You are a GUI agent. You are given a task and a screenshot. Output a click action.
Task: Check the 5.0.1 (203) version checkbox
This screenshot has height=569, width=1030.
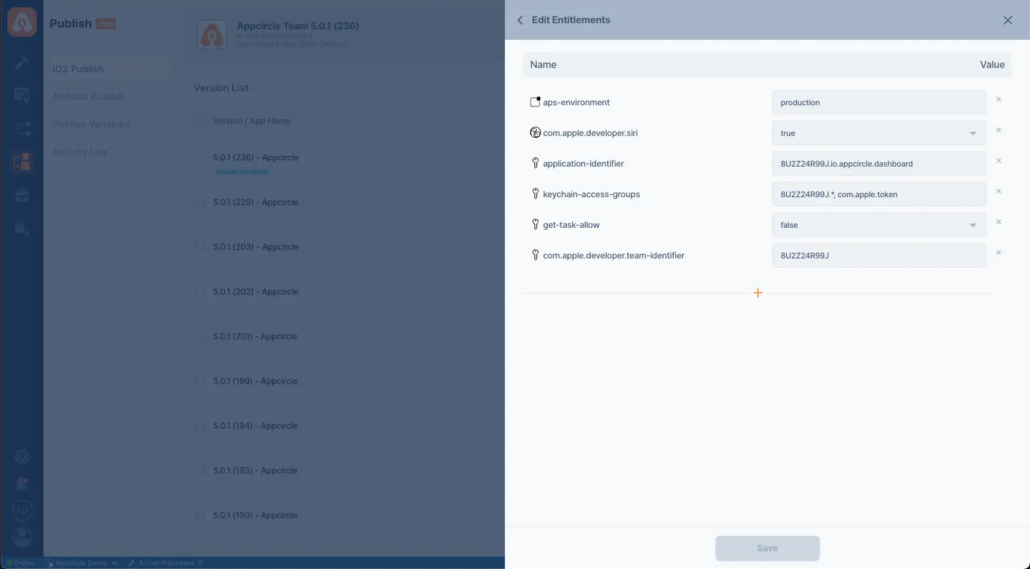coord(200,247)
